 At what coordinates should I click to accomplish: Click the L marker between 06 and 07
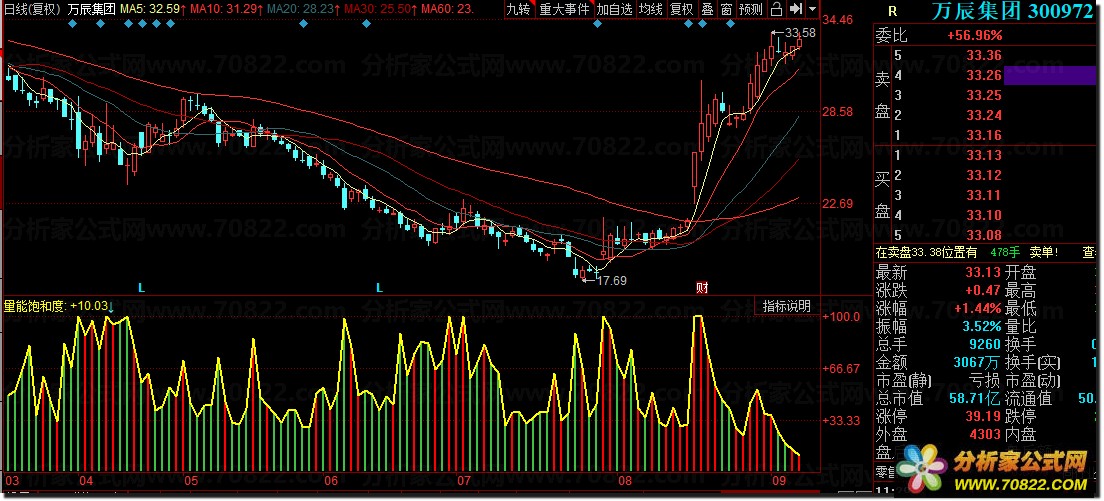click(380, 287)
